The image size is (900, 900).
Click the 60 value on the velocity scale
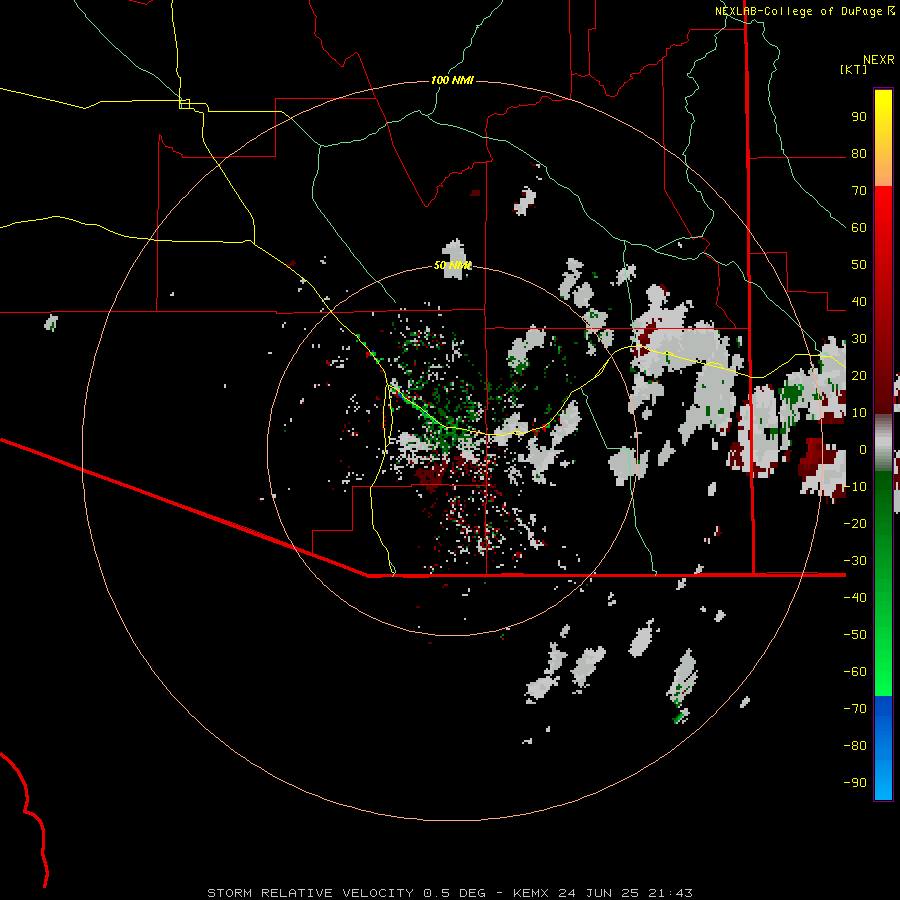tap(859, 228)
